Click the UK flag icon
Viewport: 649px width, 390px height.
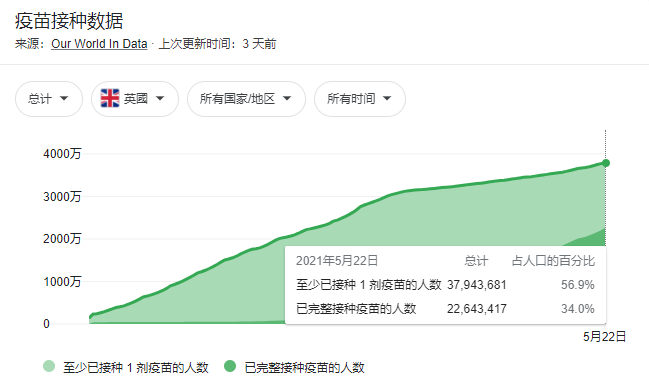pos(110,99)
